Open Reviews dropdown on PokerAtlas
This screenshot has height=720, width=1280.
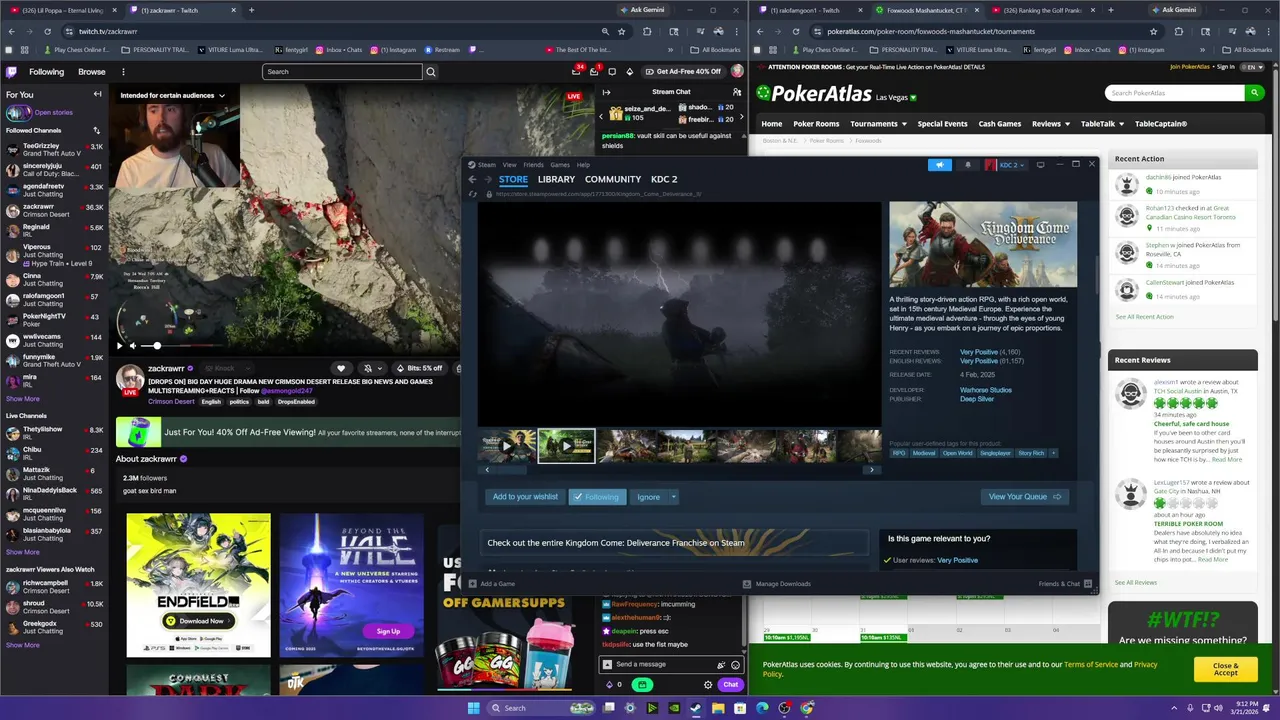click(1050, 124)
